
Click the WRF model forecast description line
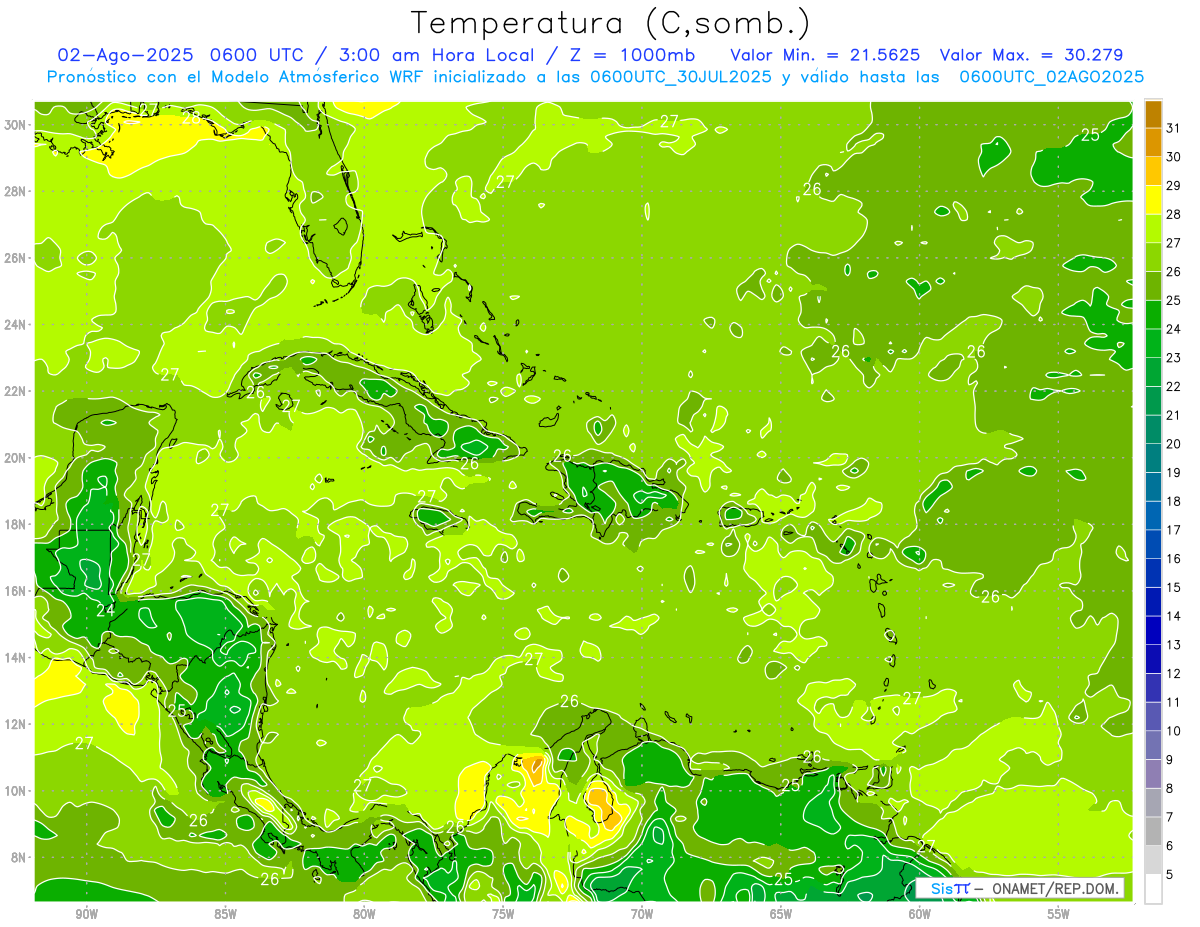(596, 77)
